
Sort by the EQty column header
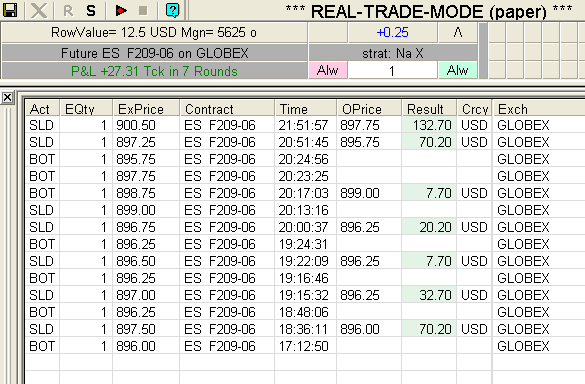pyautogui.click(x=86, y=109)
